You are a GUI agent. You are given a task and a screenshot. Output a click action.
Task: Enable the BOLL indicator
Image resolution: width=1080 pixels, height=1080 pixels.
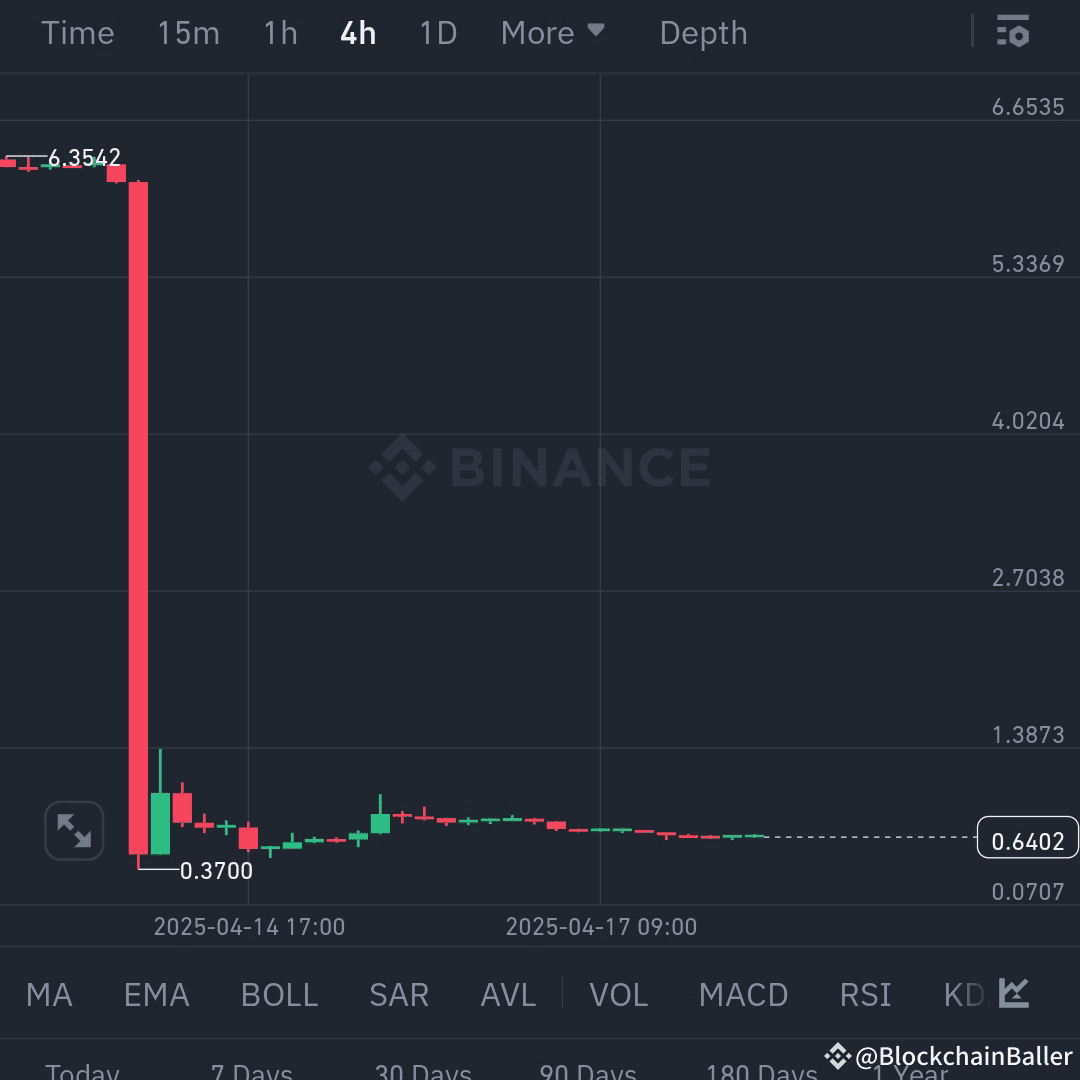click(278, 993)
